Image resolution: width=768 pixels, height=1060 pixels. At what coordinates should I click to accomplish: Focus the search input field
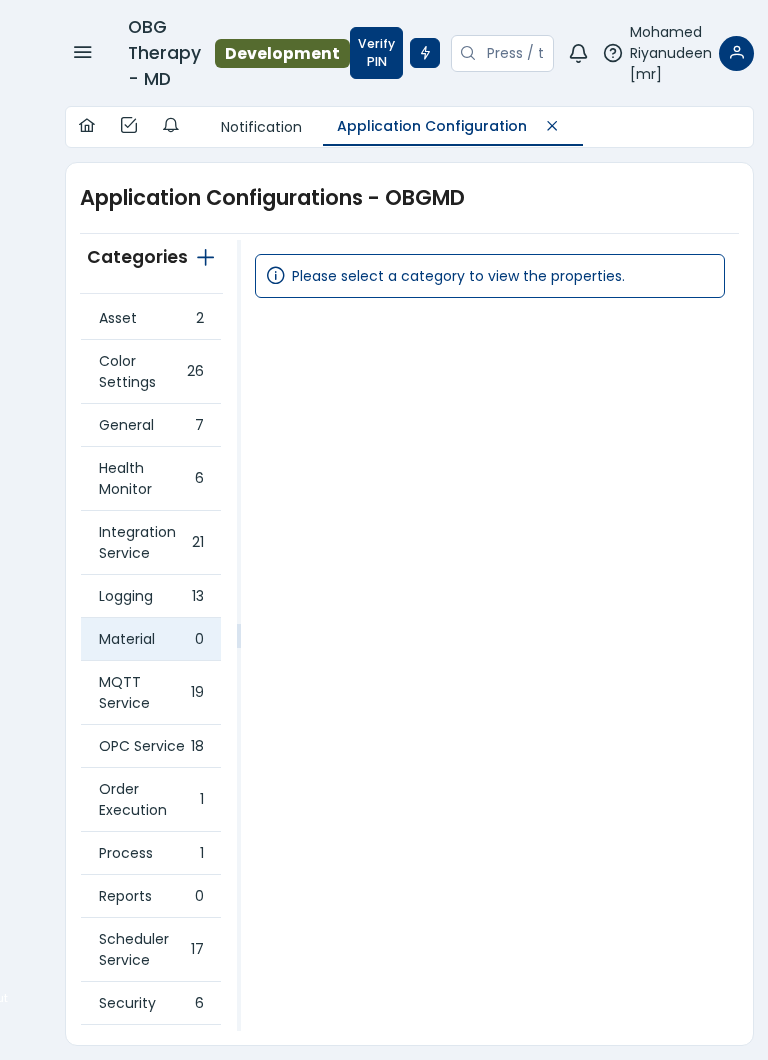pyautogui.click(x=514, y=53)
